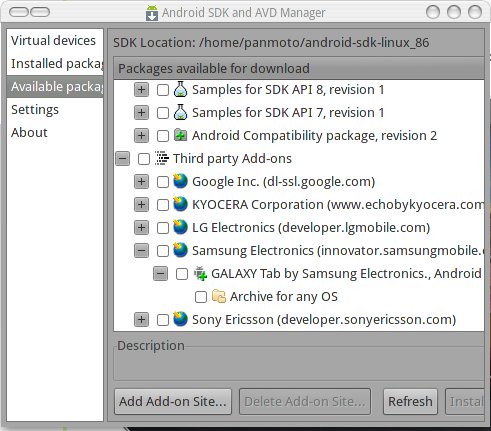Screen dimensions: 491x431
Task: Select 'Samples for SDK API 7, revision 1' text
Action: (x=288, y=112)
